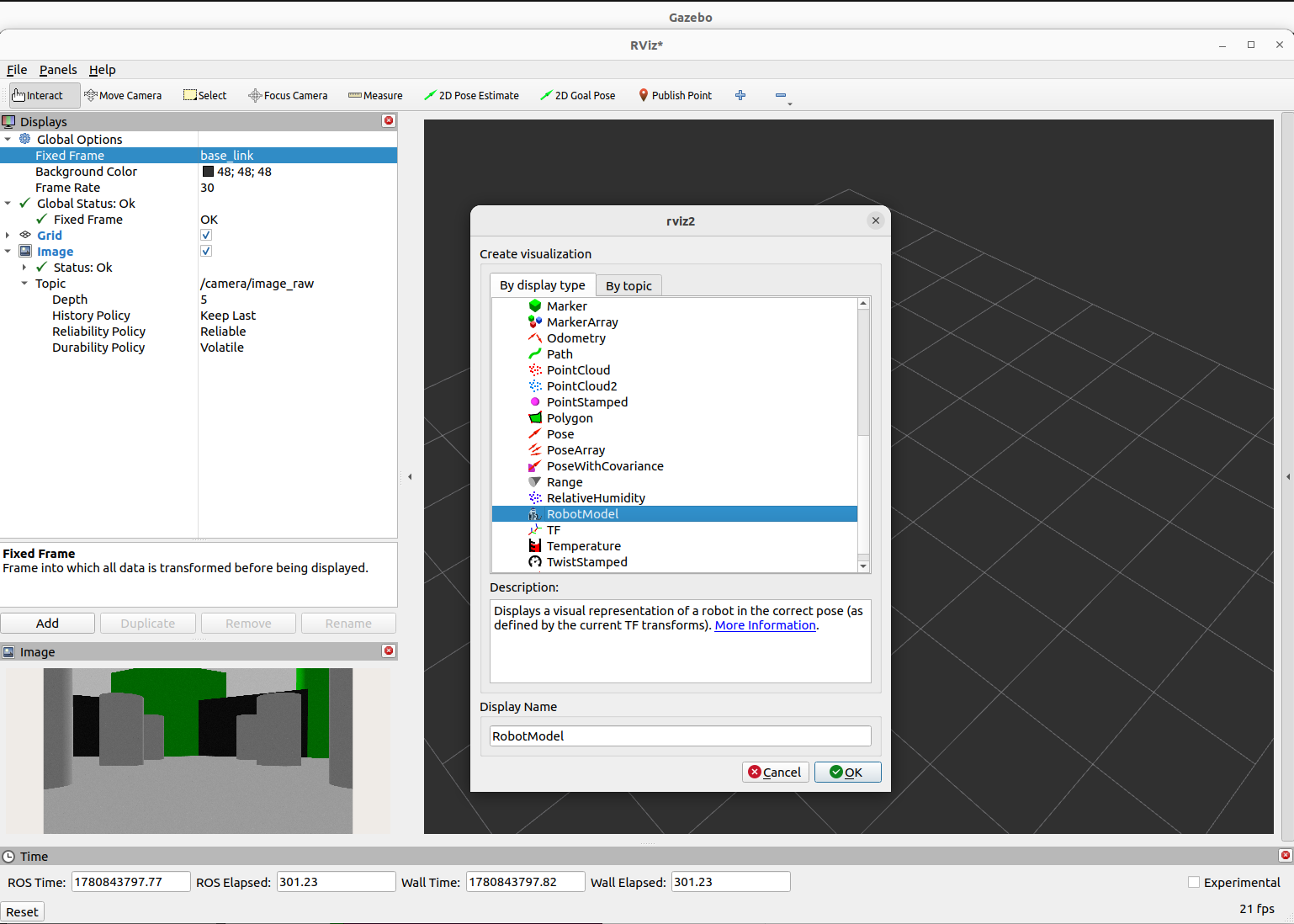Pick the Measure tool
The width and height of the screenshot is (1294, 924).
pyautogui.click(x=375, y=95)
